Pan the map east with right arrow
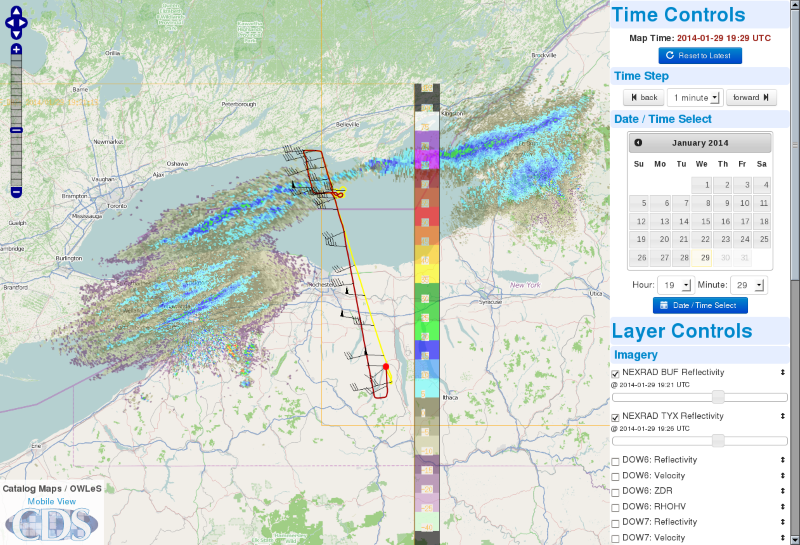Viewport: 800px width, 545px height. [26, 24]
